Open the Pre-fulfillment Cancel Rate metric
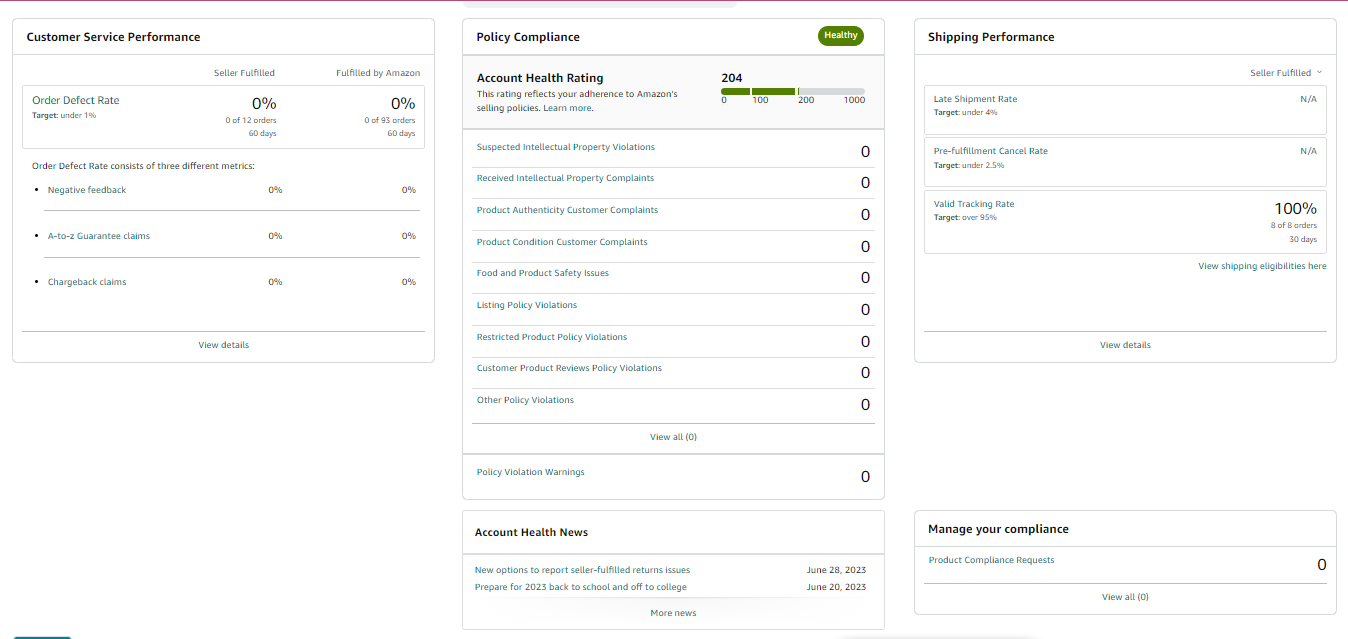Screen dimensions: 1348x639 click(991, 151)
